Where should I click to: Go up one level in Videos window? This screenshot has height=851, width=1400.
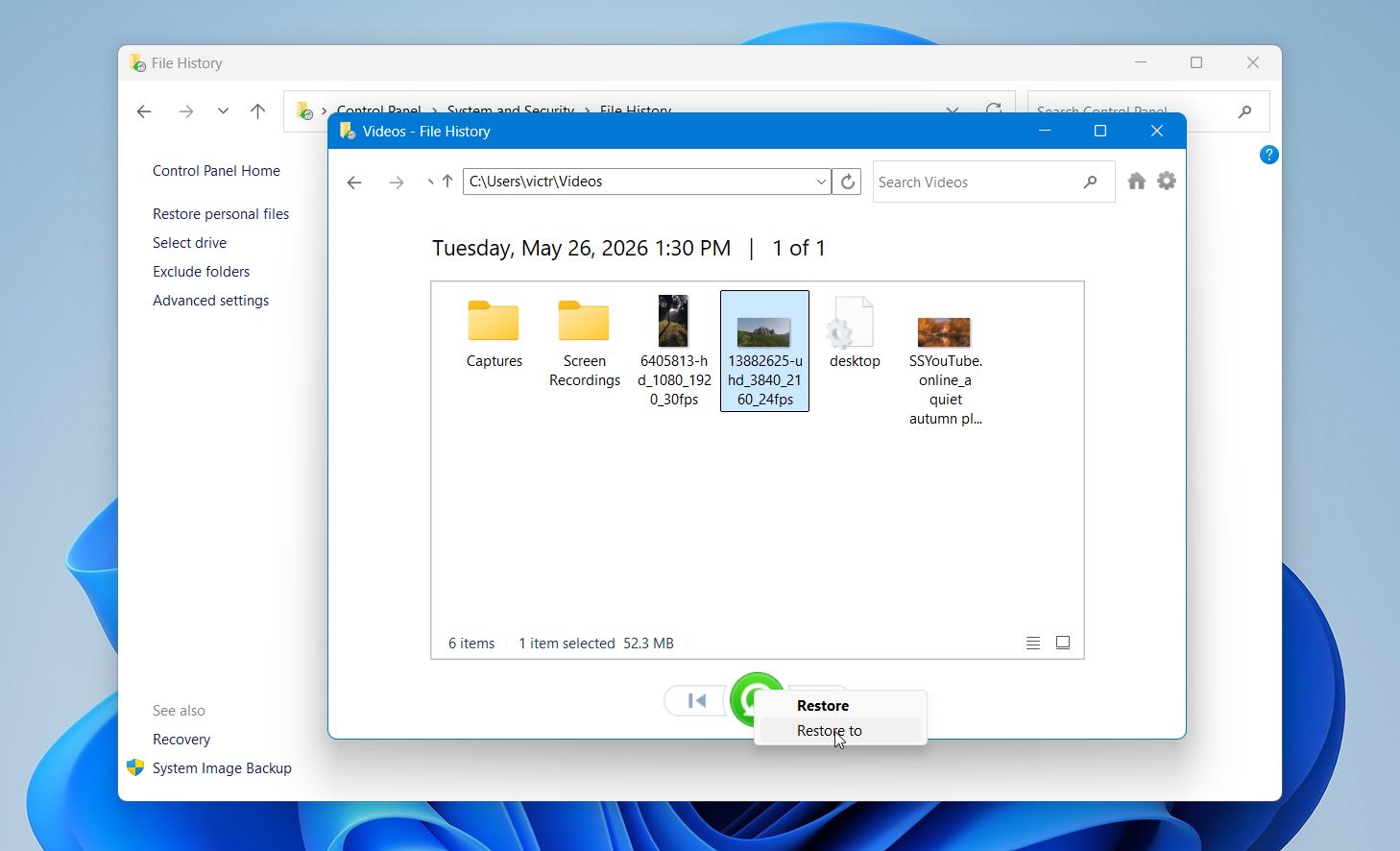pyautogui.click(x=447, y=182)
